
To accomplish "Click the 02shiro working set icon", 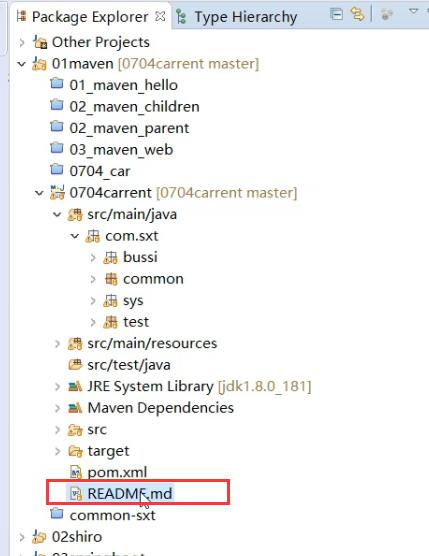I will coord(39,537).
